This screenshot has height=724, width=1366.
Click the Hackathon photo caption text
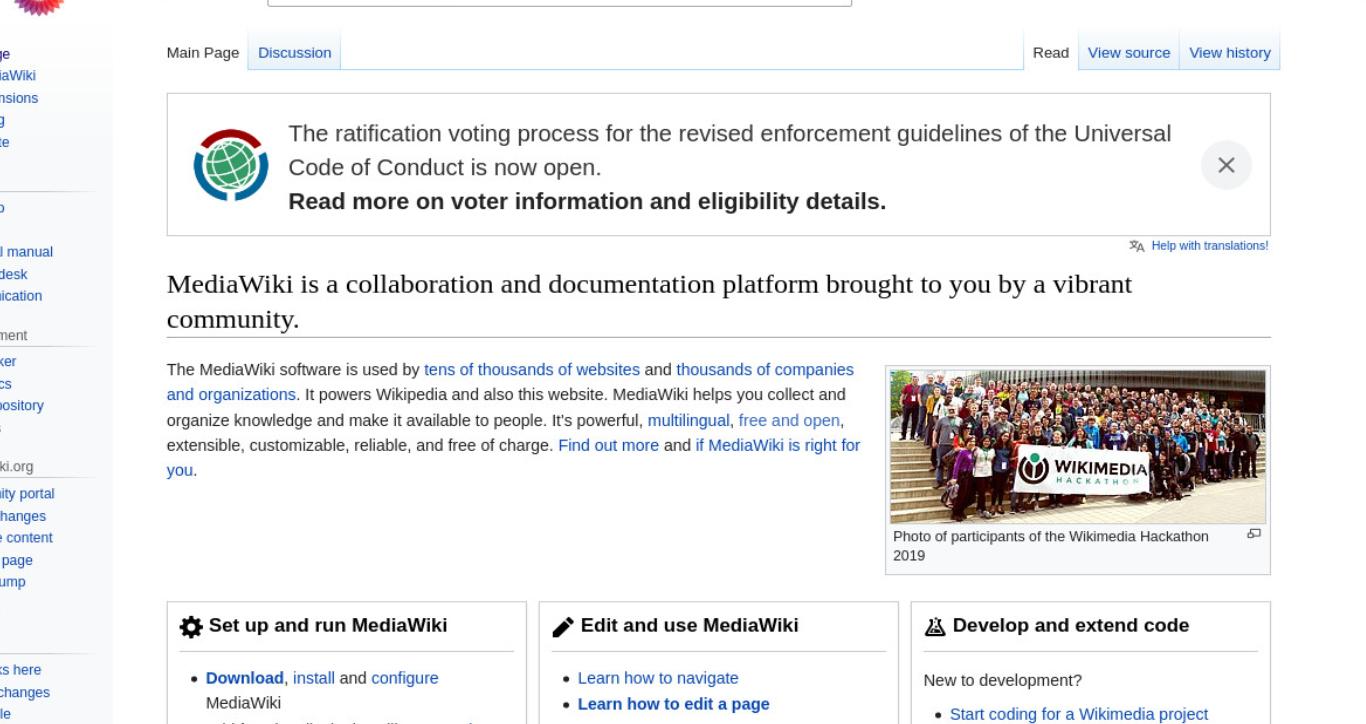point(1050,546)
